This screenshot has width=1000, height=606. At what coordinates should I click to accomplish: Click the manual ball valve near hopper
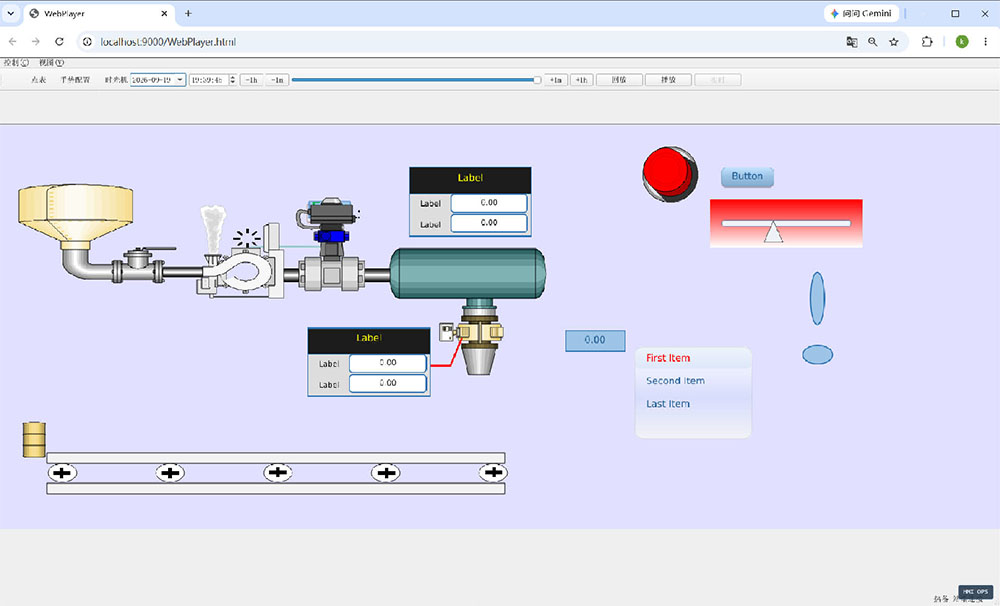click(x=138, y=264)
